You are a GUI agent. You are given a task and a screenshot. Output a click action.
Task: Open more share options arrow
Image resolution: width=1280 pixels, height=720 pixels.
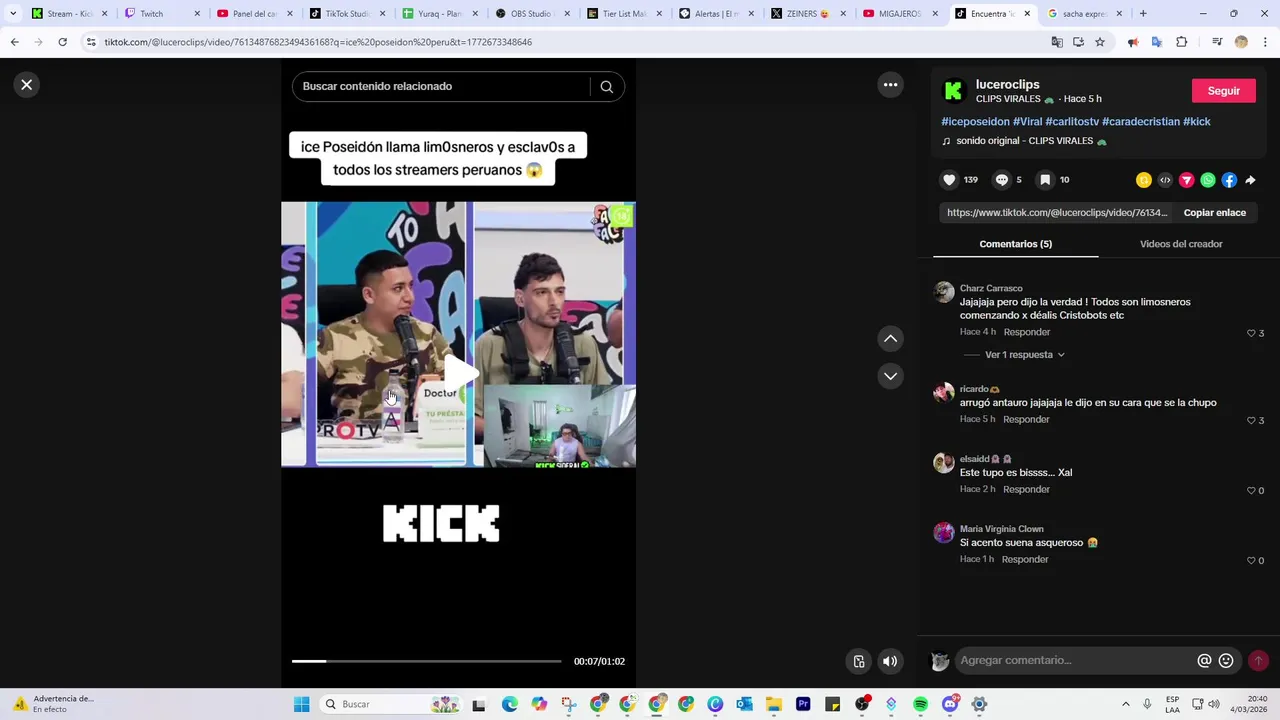1250,180
